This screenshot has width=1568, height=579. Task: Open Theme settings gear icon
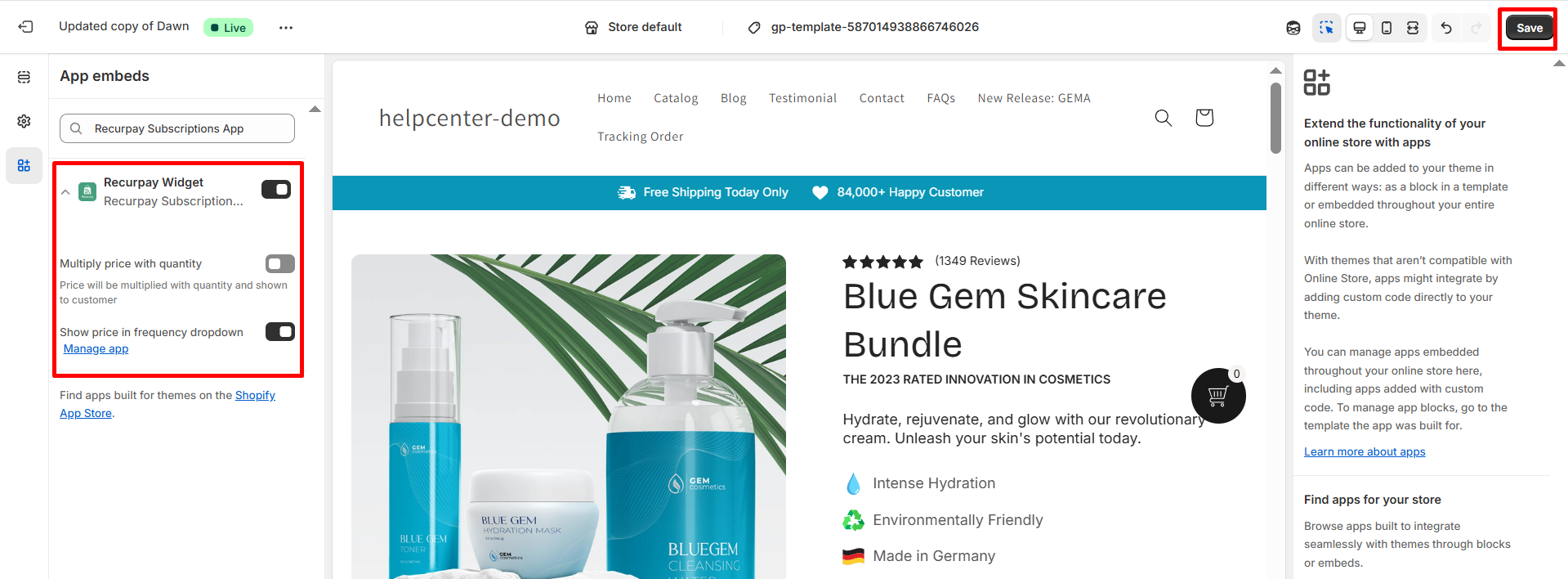click(x=24, y=121)
